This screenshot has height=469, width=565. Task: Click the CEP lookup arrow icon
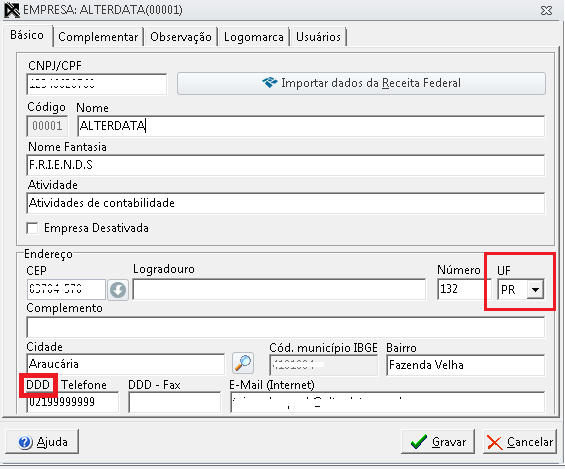pos(118,289)
